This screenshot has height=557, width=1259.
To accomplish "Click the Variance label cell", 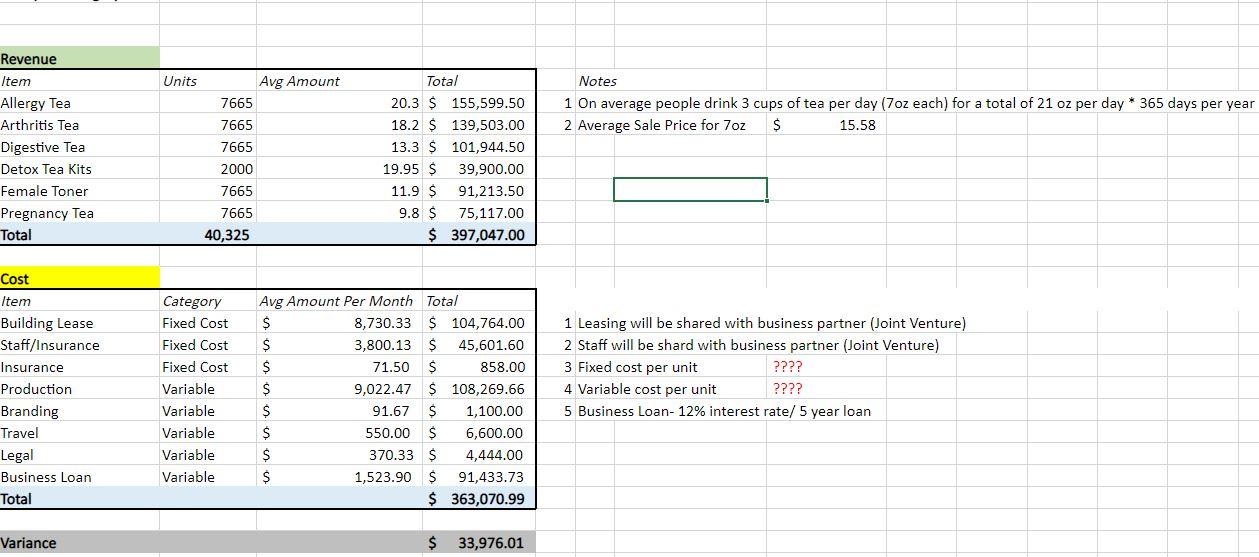I will [x=79, y=543].
